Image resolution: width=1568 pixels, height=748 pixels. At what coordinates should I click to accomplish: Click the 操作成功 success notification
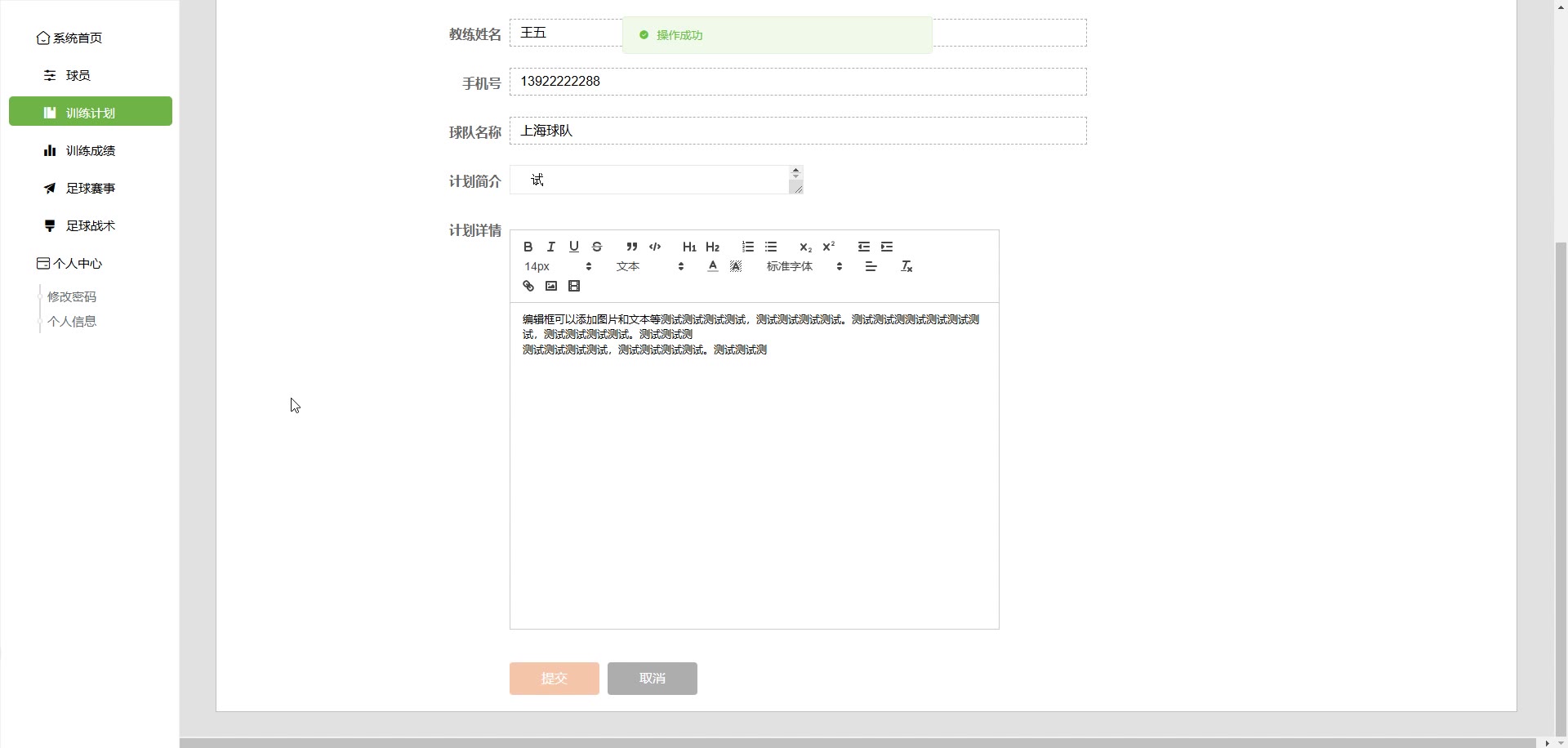point(777,35)
